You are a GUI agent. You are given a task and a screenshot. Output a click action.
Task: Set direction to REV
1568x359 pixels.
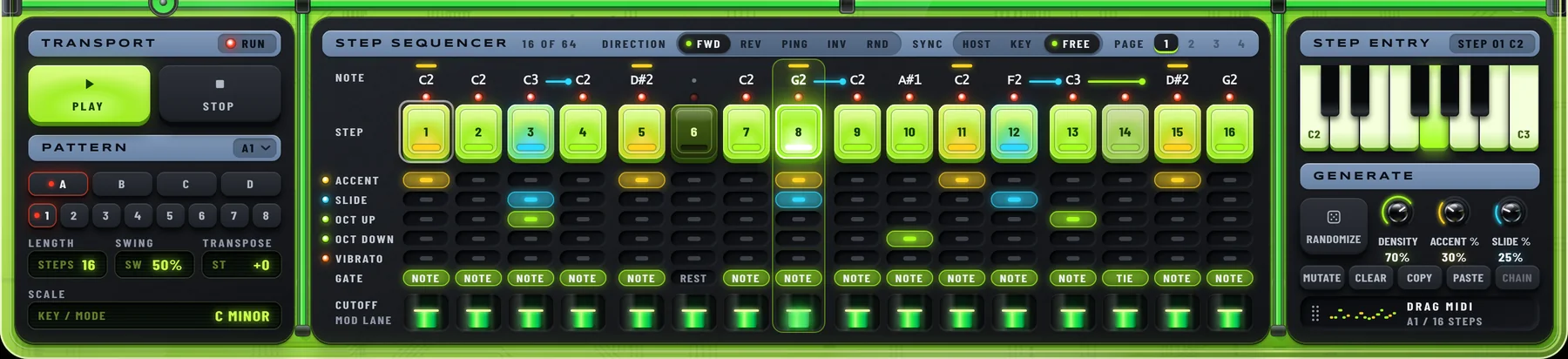tap(751, 44)
